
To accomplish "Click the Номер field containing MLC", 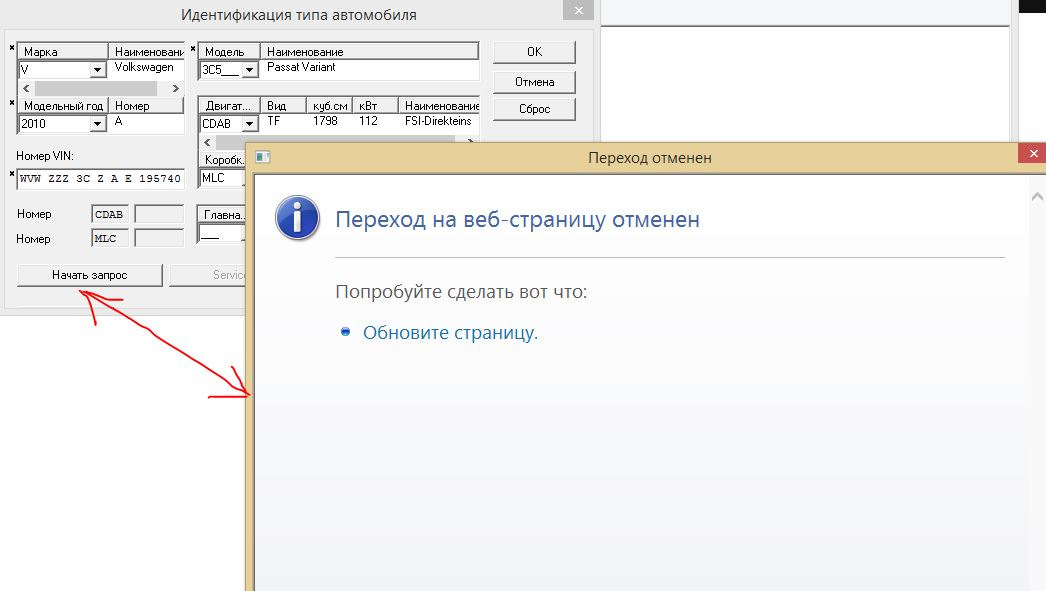I will tap(110, 239).
